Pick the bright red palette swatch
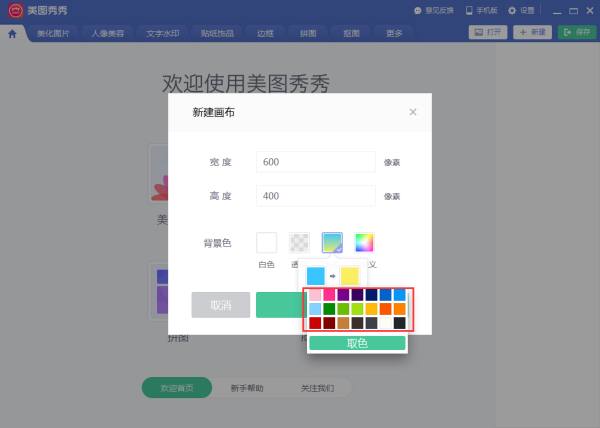 [315, 323]
